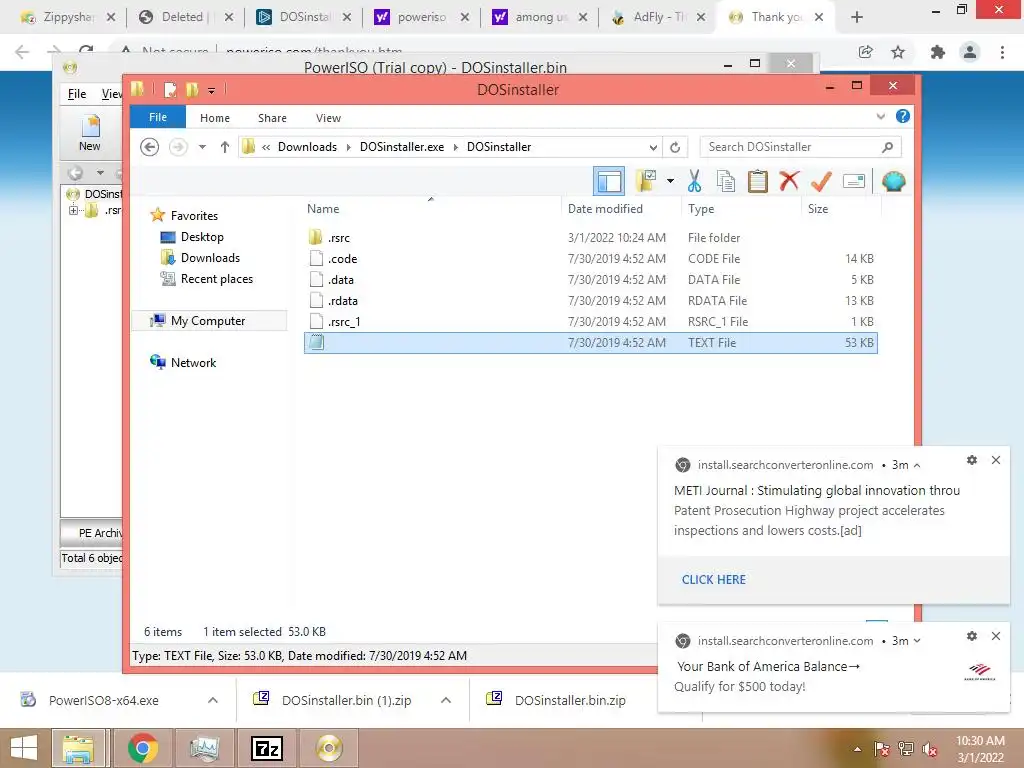
Task: Click the Up one level arrow
Action: pos(225,147)
